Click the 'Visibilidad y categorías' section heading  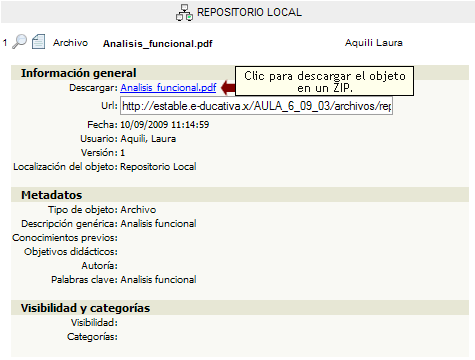click(x=85, y=308)
